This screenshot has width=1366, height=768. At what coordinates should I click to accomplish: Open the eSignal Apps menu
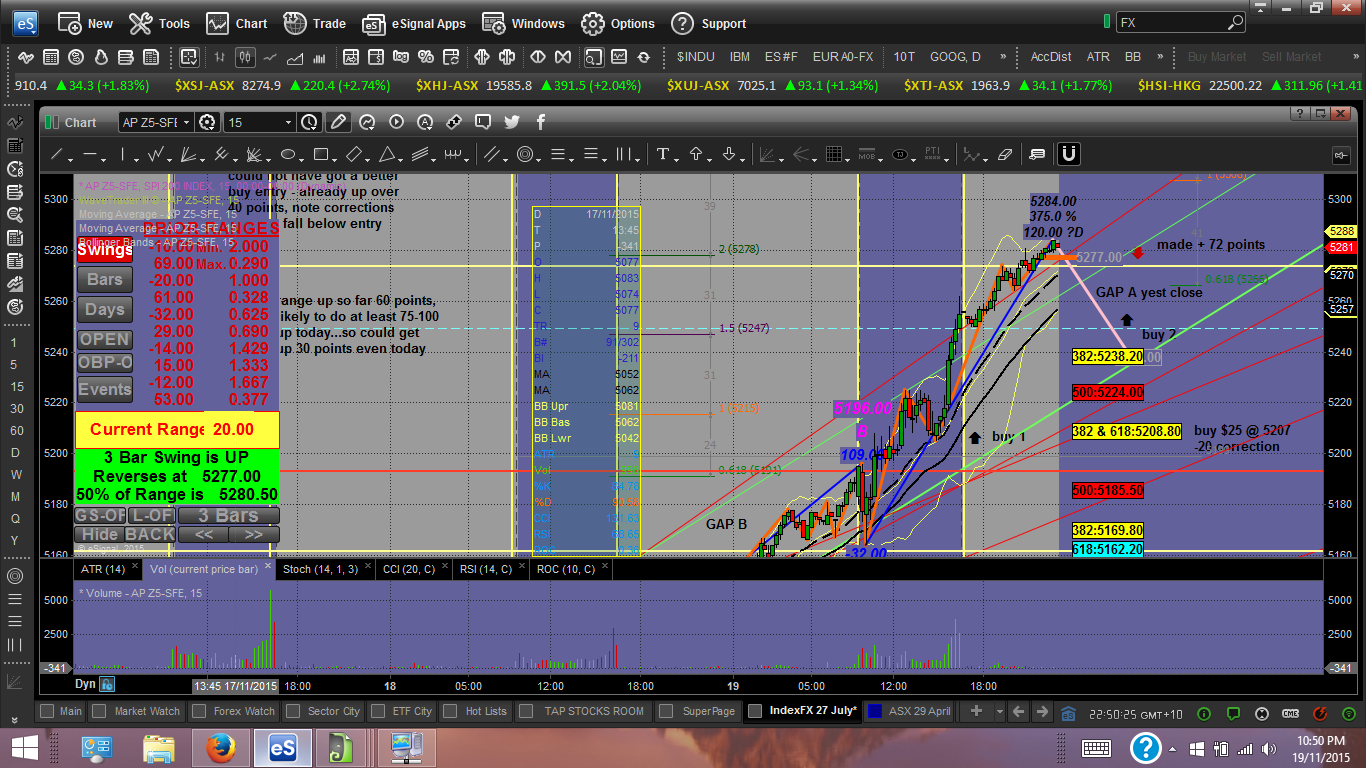tap(414, 23)
